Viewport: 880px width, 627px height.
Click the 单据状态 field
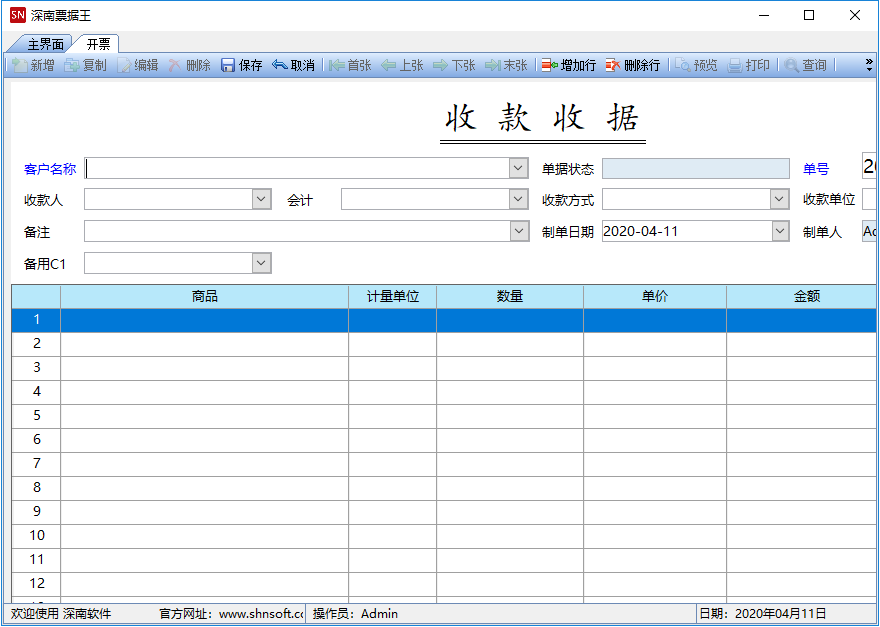(696, 168)
